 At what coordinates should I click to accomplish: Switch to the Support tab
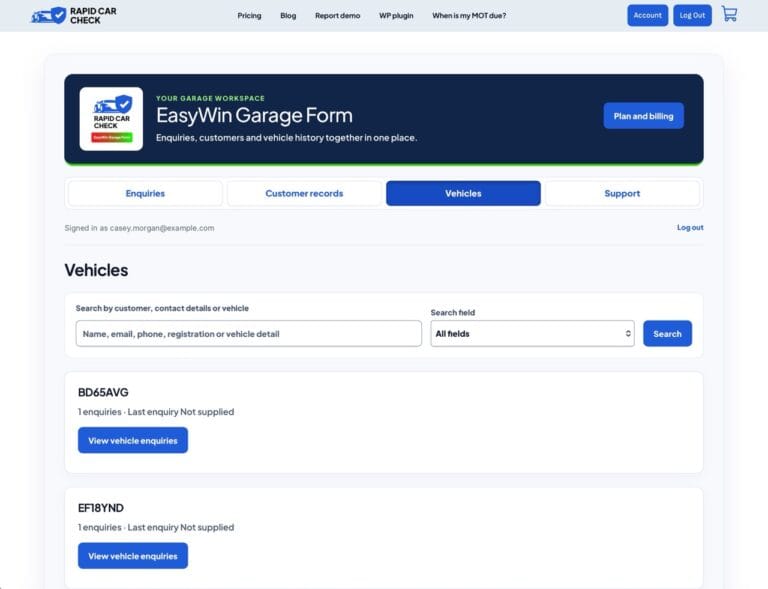click(x=622, y=193)
